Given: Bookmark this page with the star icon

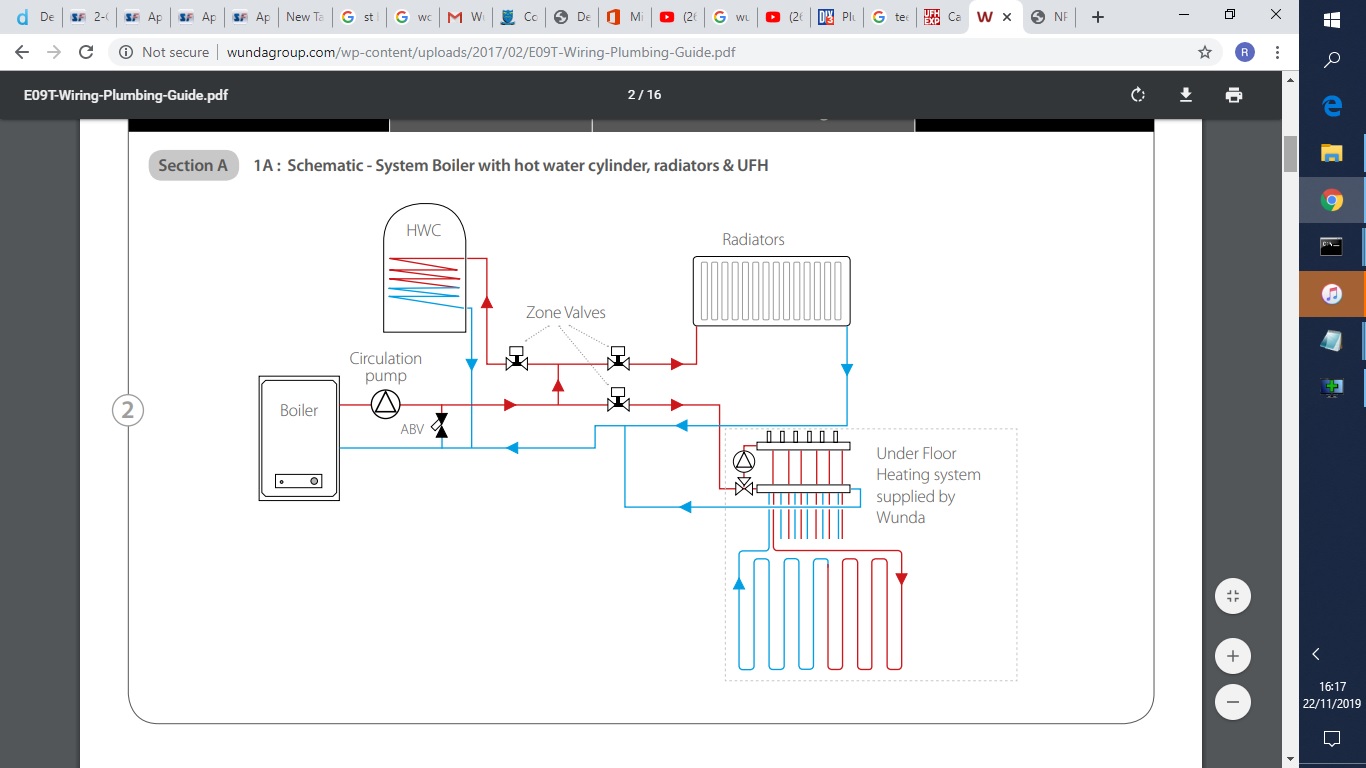Looking at the screenshot, I should tap(1205, 52).
